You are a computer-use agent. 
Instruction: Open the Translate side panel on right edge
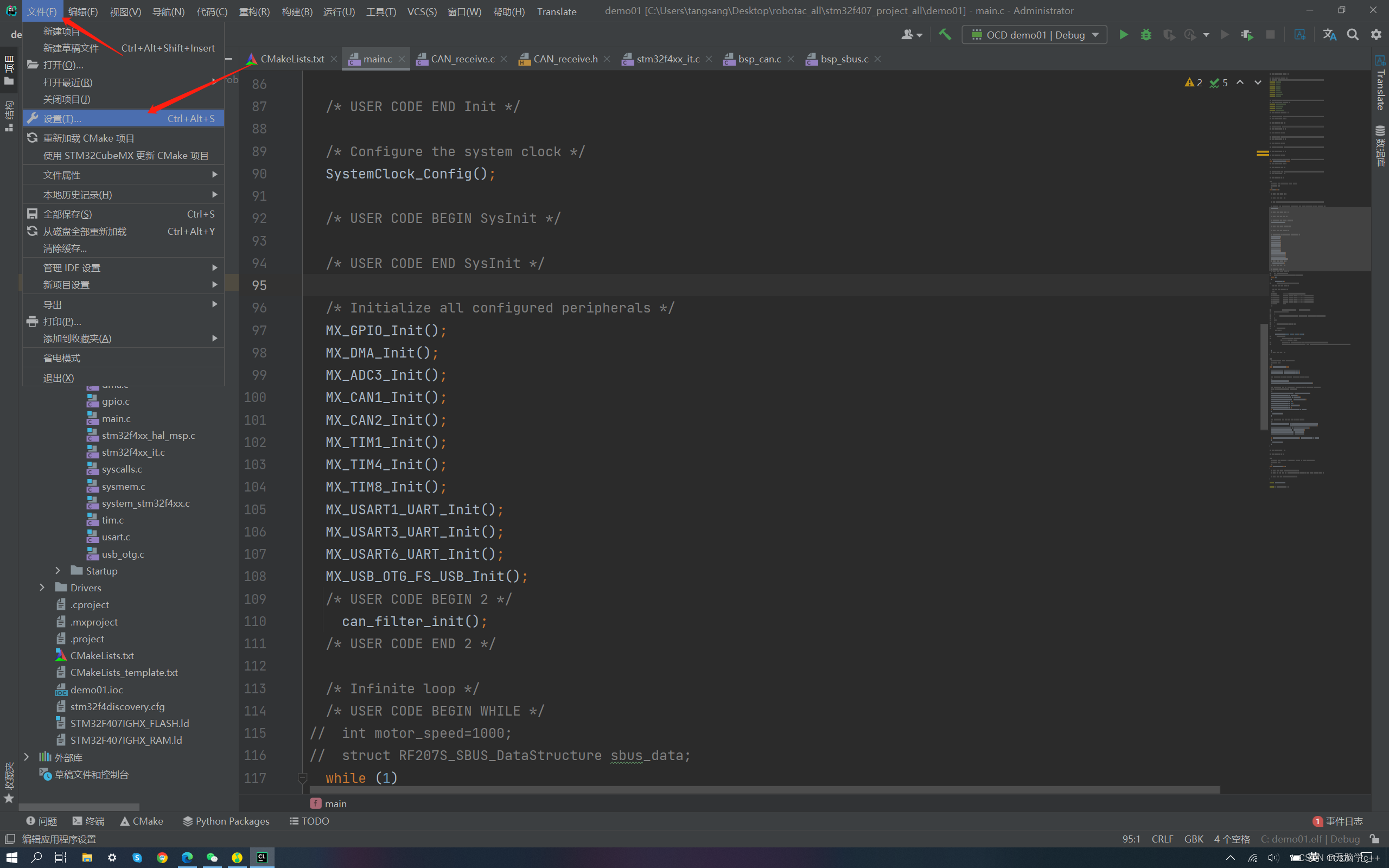(x=1380, y=82)
